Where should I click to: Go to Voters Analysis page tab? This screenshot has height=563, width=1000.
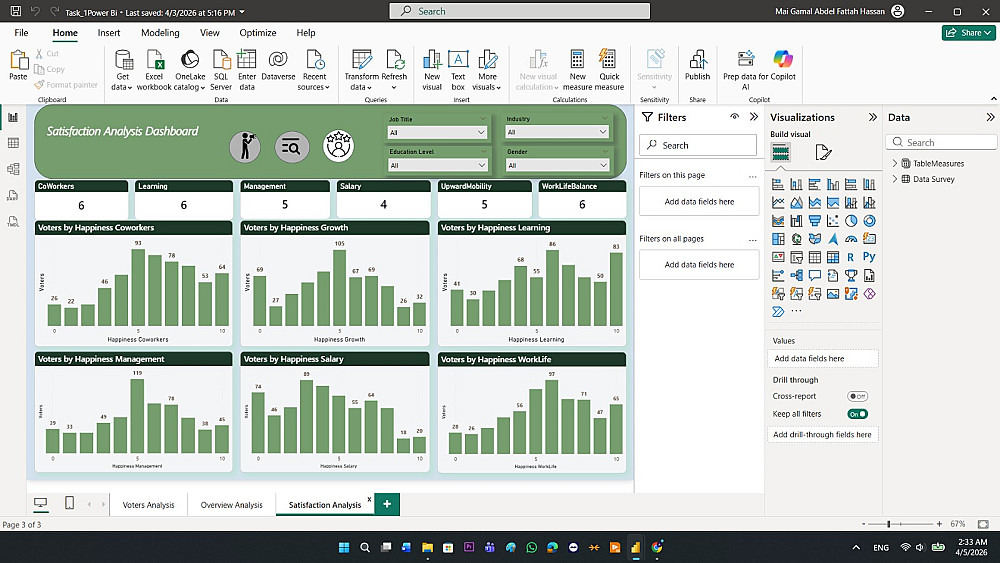(148, 504)
